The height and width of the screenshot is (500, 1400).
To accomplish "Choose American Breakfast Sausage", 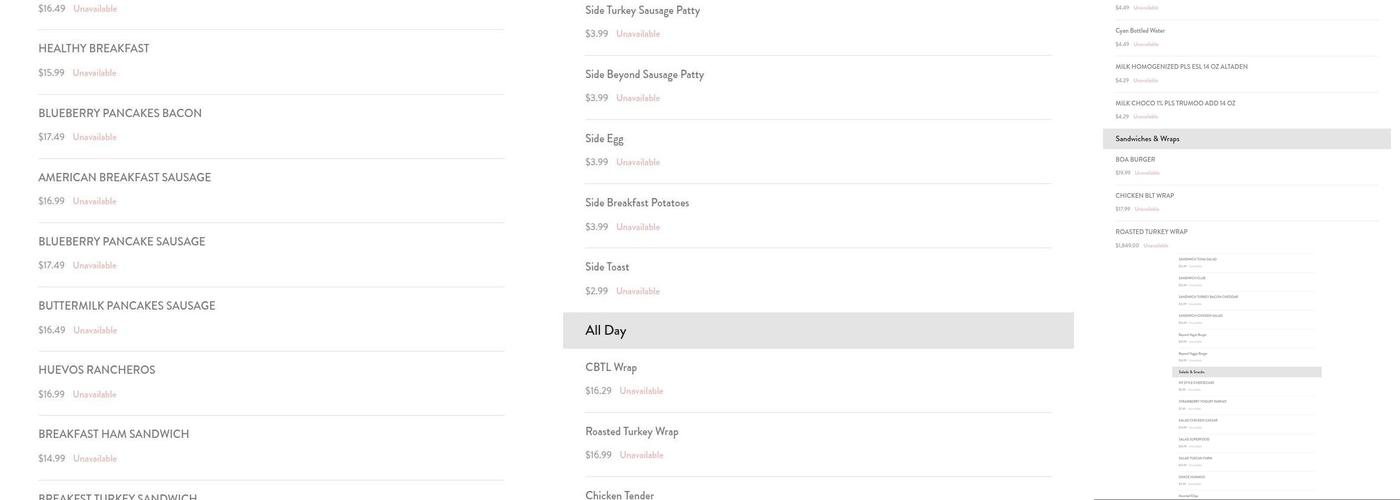I will coord(125,178).
